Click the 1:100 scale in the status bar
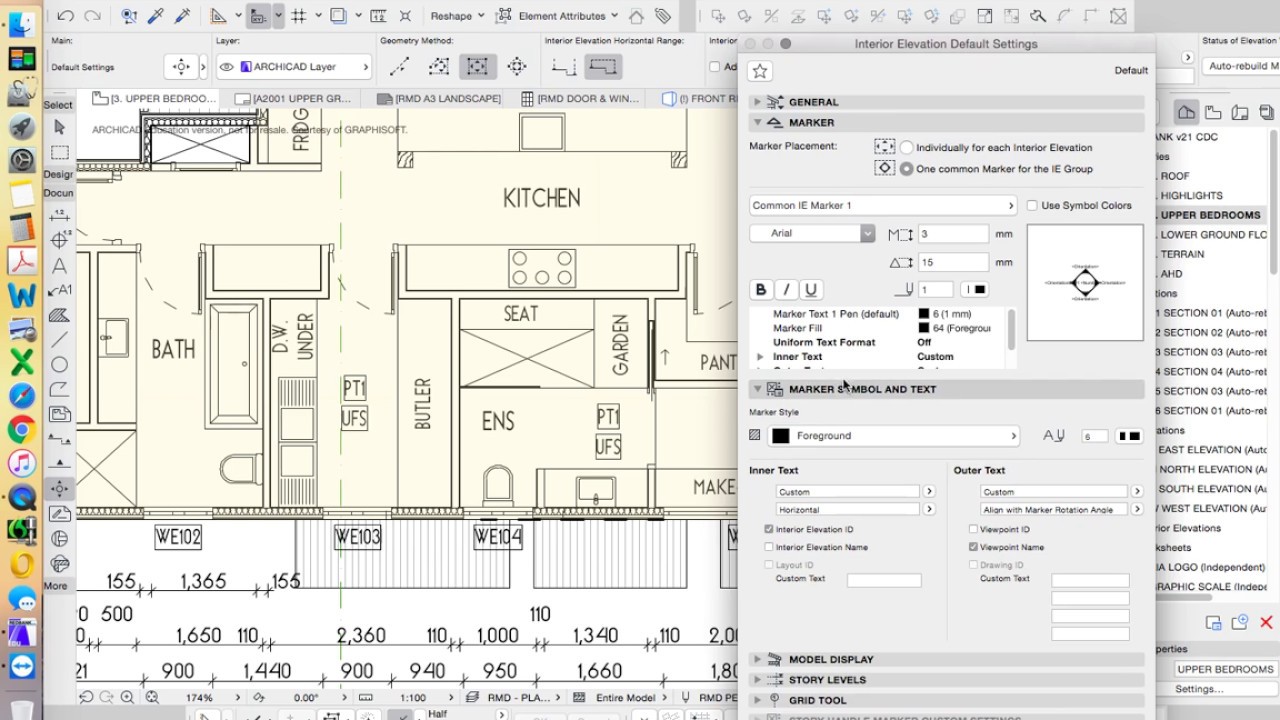The image size is (1280, 720). [413, 698]
